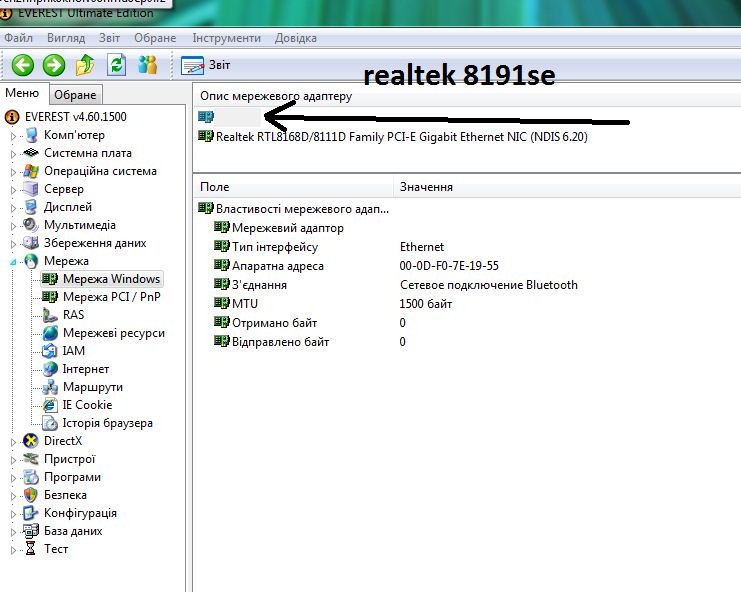
Task: Expand the Пристрої tree node
Action: point(13,460)
